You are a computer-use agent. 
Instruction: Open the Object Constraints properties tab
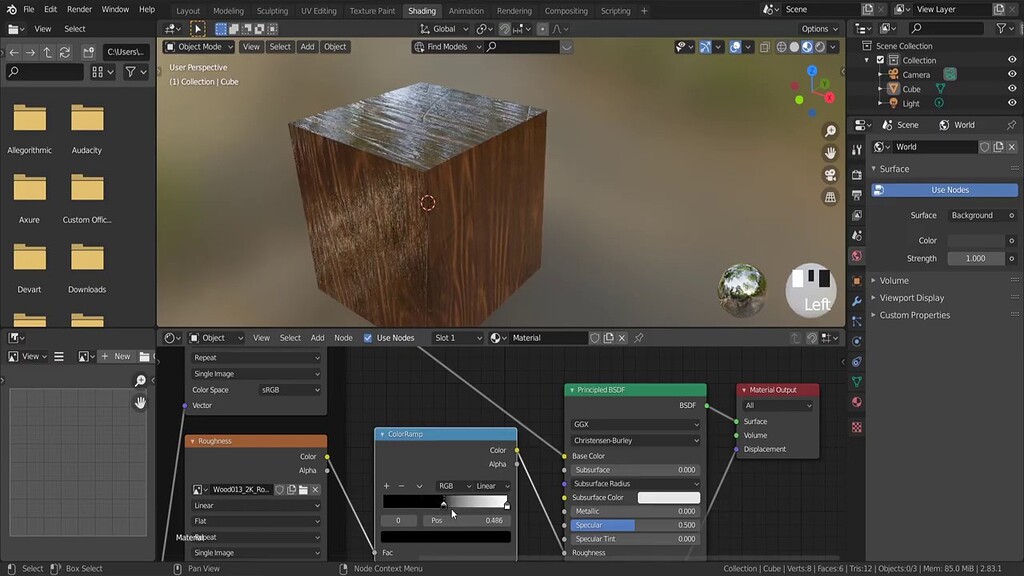857,362
